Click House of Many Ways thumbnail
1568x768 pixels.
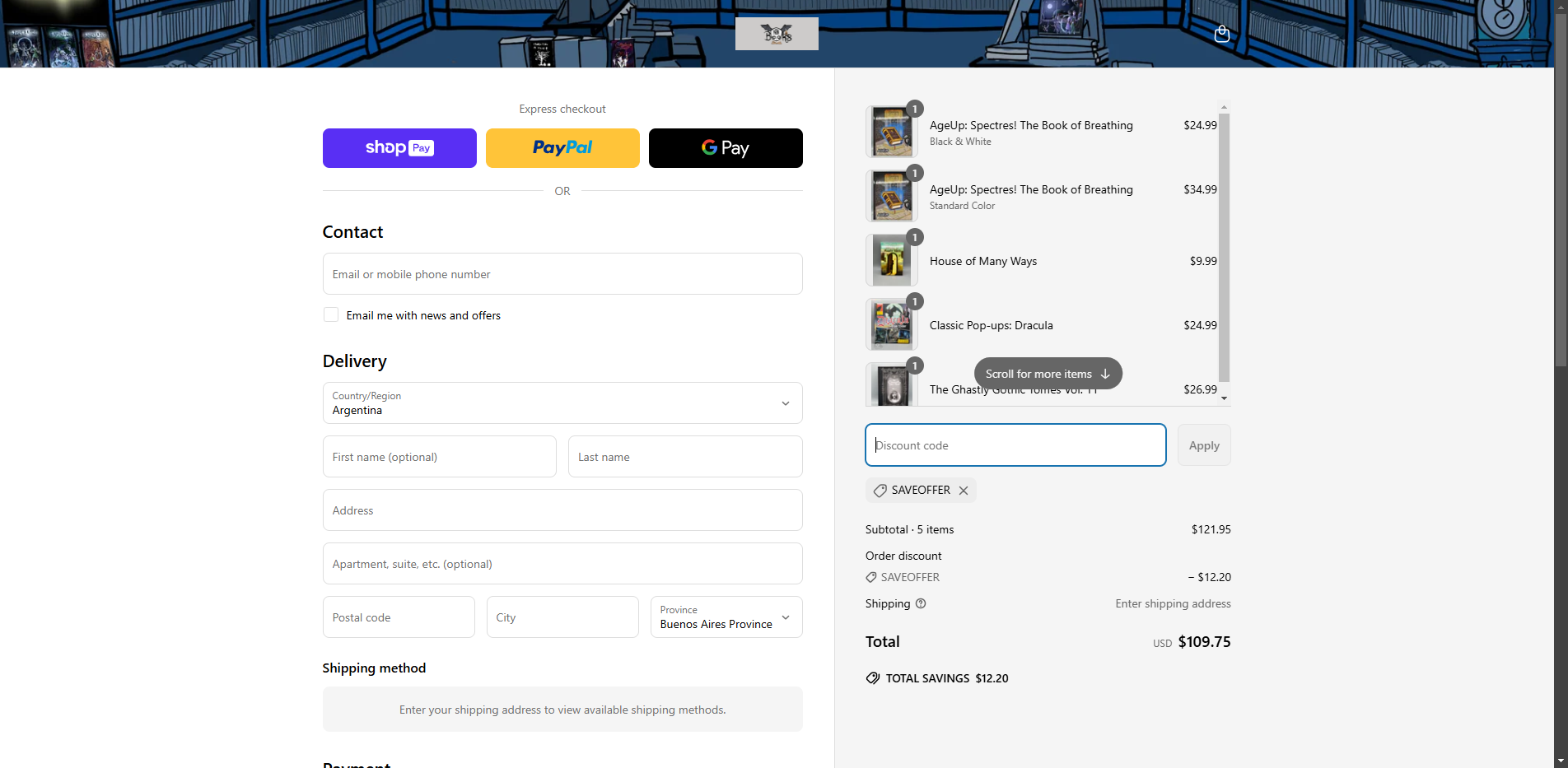pos(892,260)
